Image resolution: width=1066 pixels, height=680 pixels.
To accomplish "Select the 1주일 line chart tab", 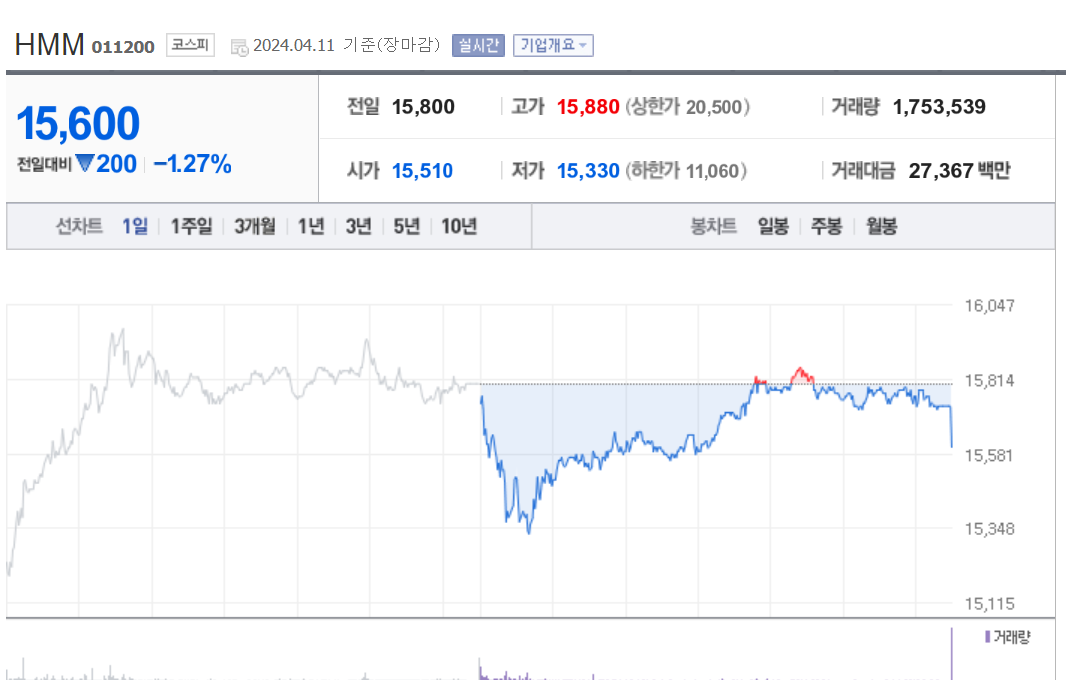I will pyautogui.click(x=191, y=226).
